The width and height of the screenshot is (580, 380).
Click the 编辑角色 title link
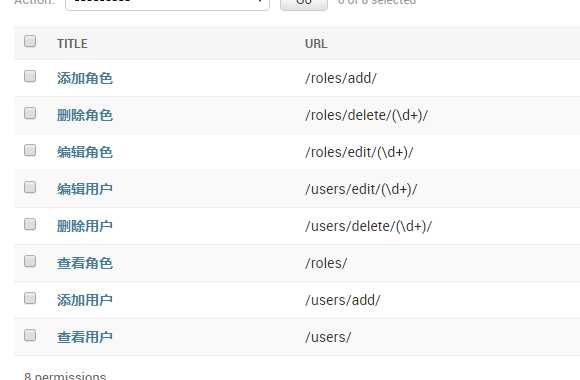pos(85,152)
